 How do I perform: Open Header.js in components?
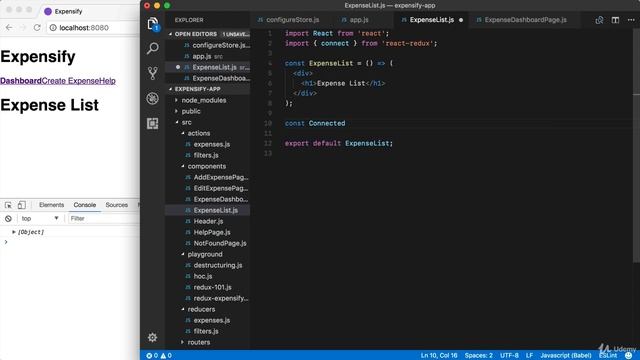[208, 221]
